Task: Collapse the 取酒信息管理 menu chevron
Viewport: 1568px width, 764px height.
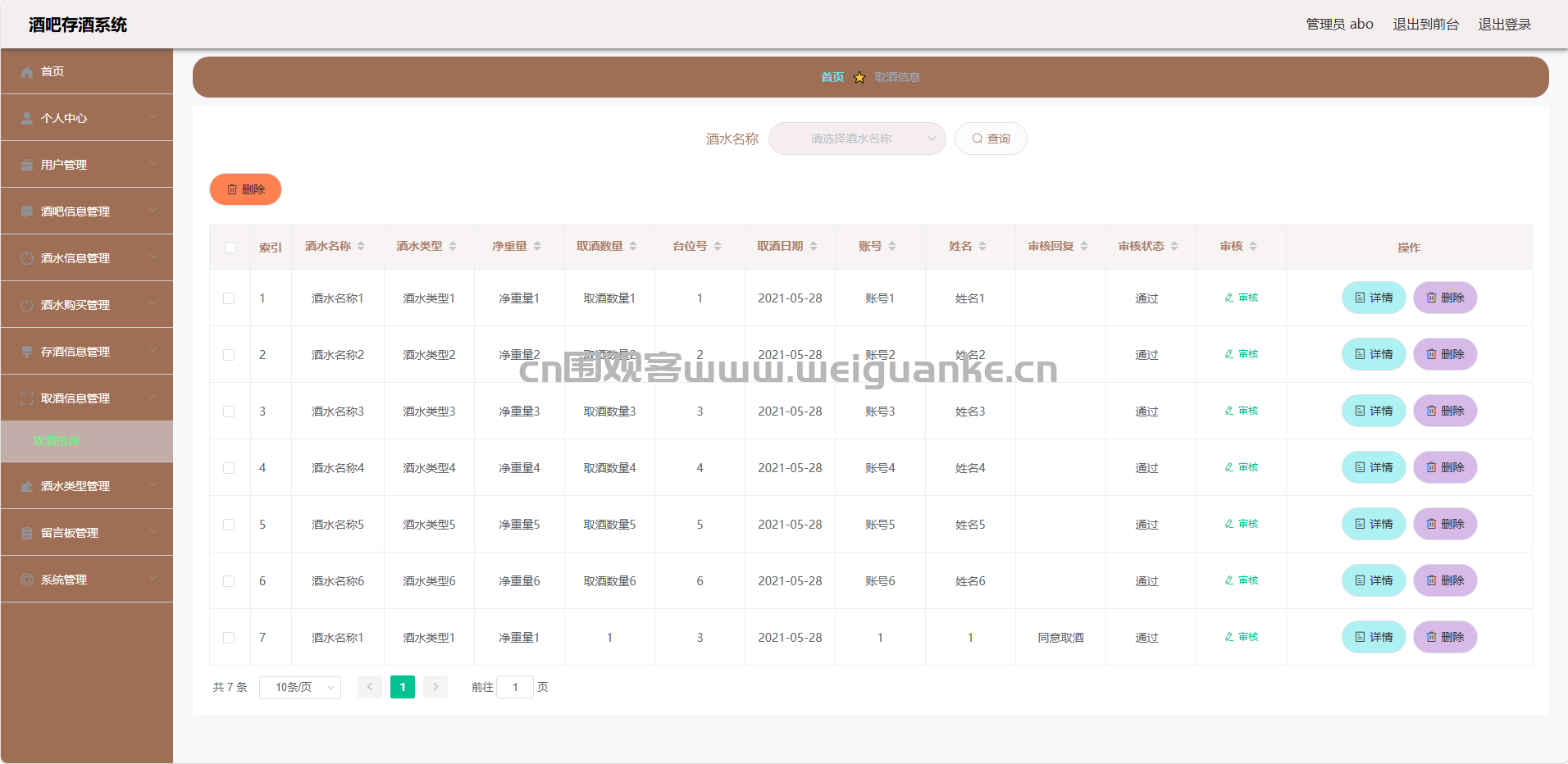Action: click(153, 398)
